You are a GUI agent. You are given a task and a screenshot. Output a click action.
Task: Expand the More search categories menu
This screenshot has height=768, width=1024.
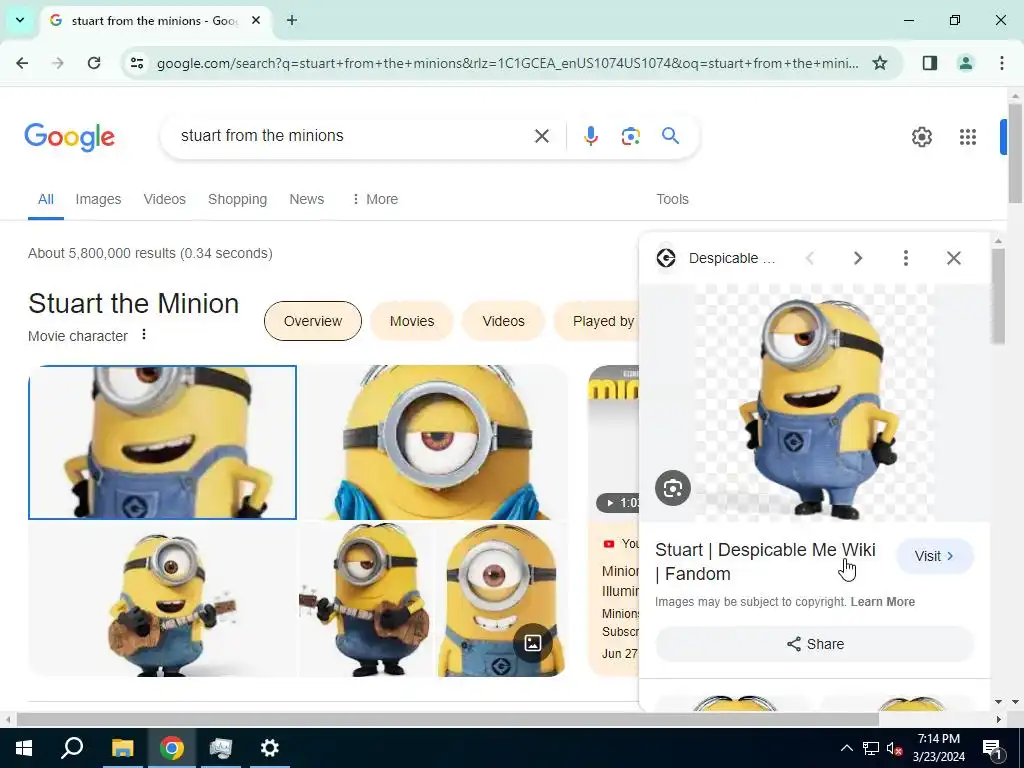tap(375, 199)
